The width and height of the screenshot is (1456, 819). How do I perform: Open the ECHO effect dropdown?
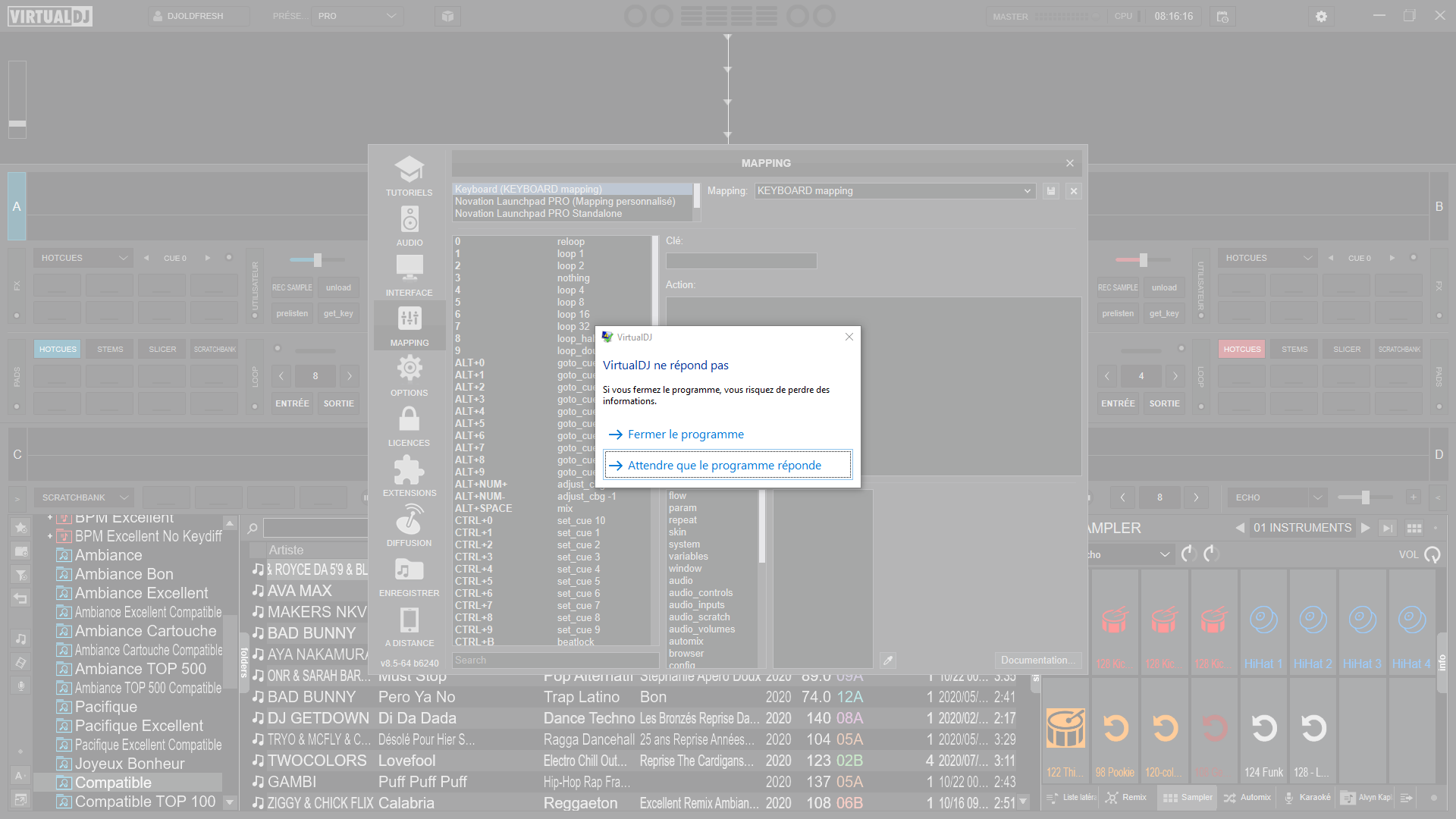point(1278,497)
